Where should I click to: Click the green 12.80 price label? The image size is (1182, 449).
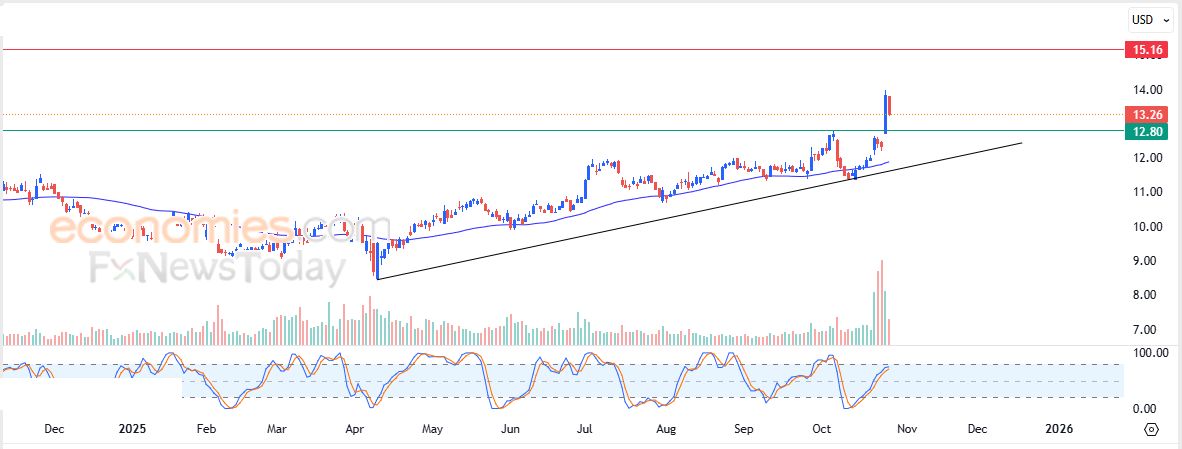coord(1141,131)
